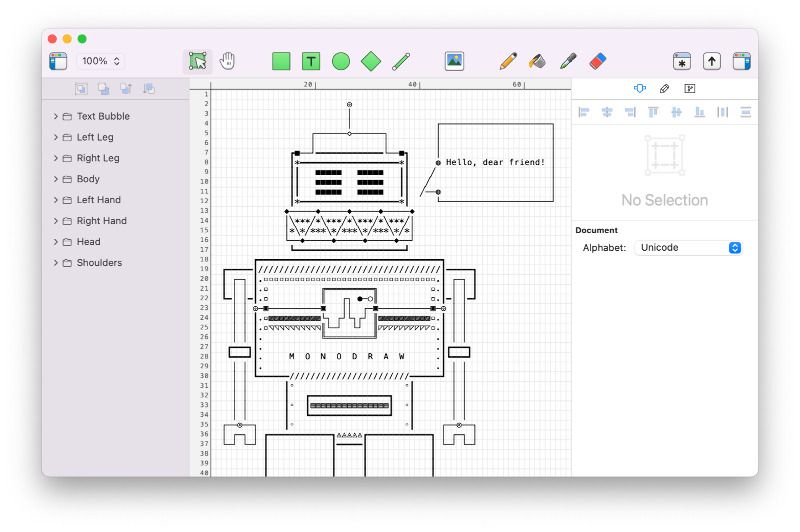The image size is (800, 532).
Task: Expand the Left Hand group chevron
Action: 56,200
